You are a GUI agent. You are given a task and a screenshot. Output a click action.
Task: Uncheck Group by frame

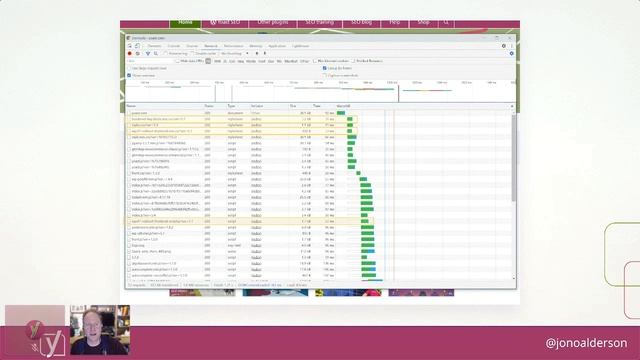[325, 68]
